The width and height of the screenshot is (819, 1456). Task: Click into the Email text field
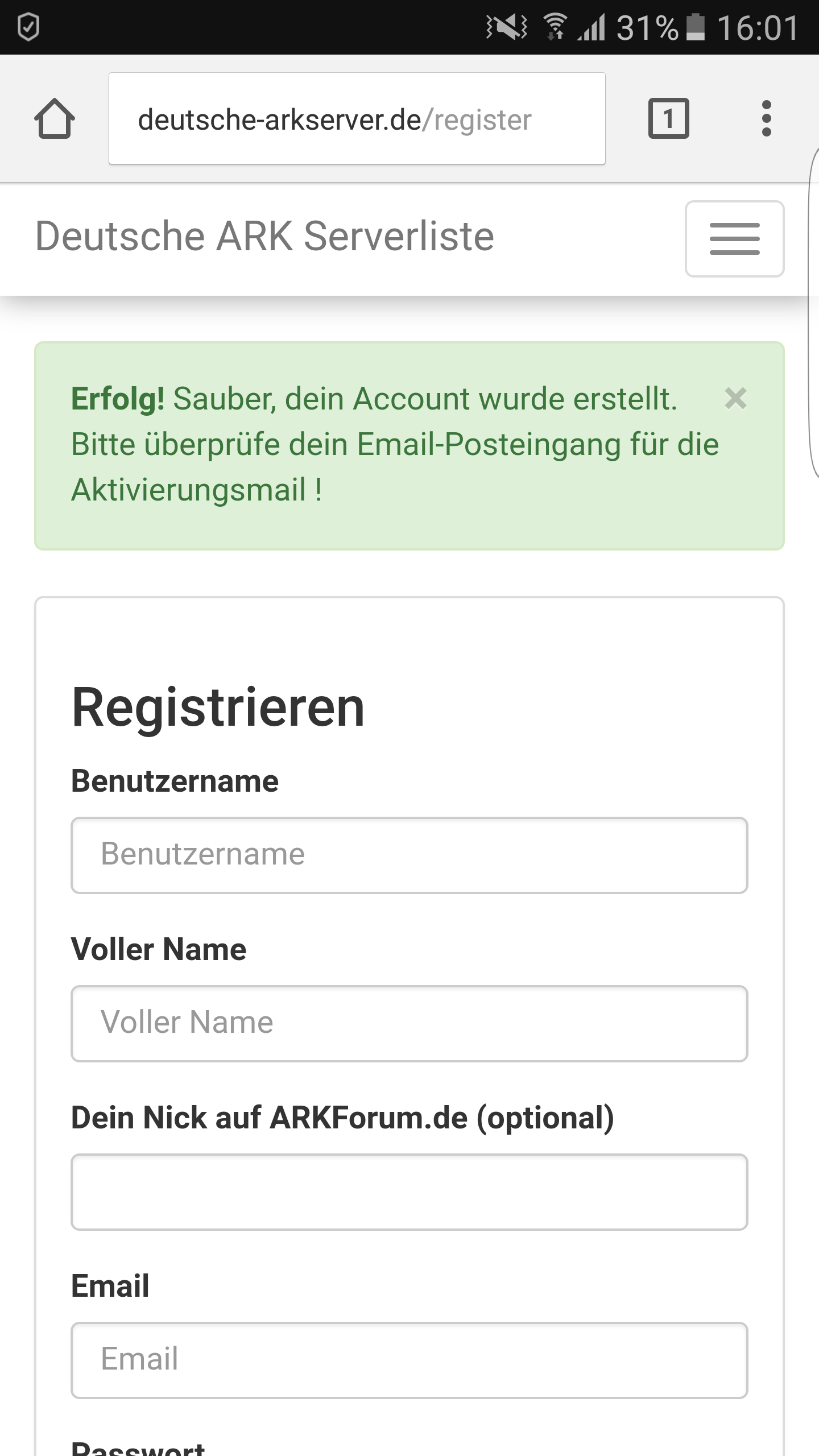(409, 1360)
